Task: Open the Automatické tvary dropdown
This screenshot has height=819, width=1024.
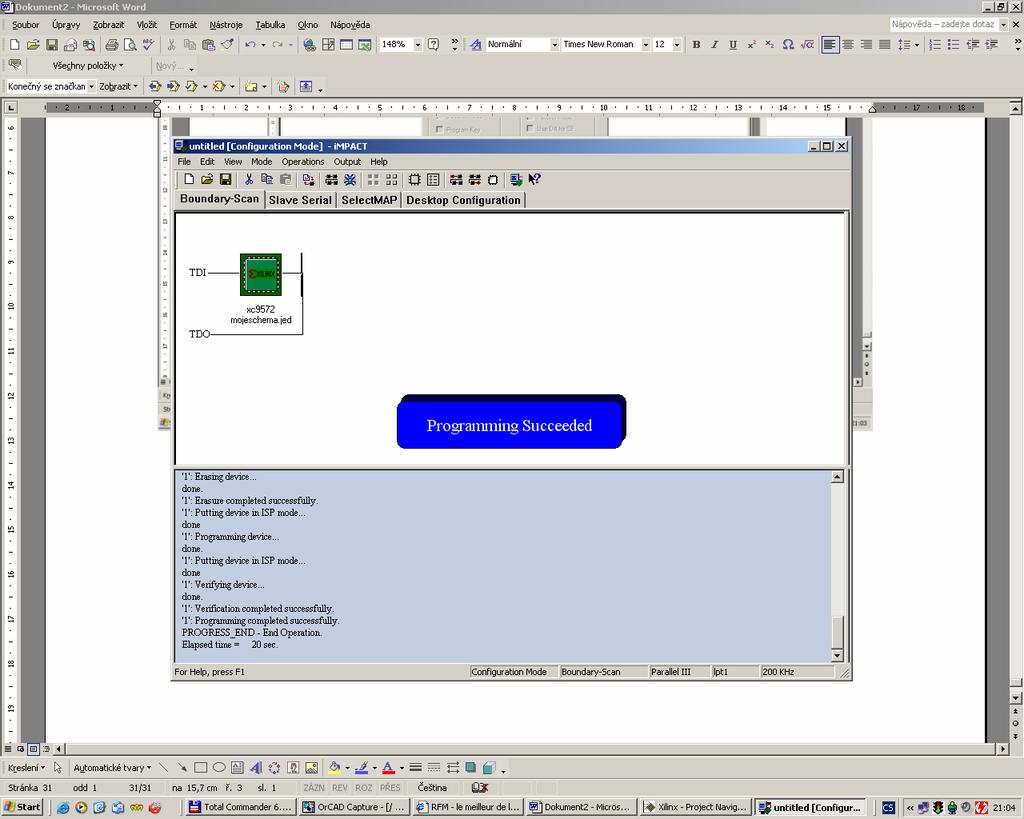Action: 112,768
